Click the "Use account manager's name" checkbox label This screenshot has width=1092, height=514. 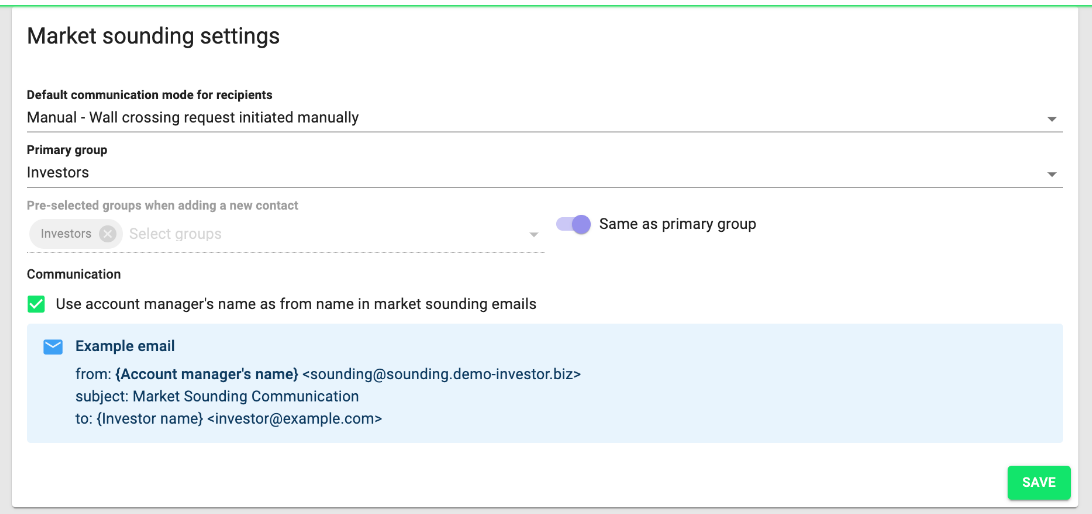(296, 304)
